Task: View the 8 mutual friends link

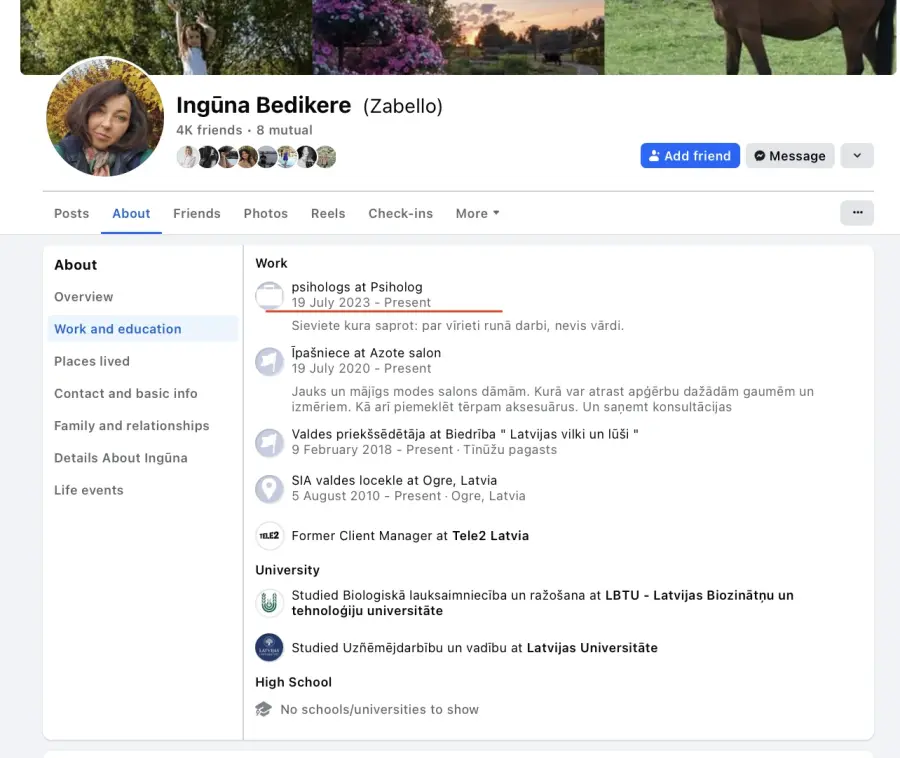Action: coord(284,130)
